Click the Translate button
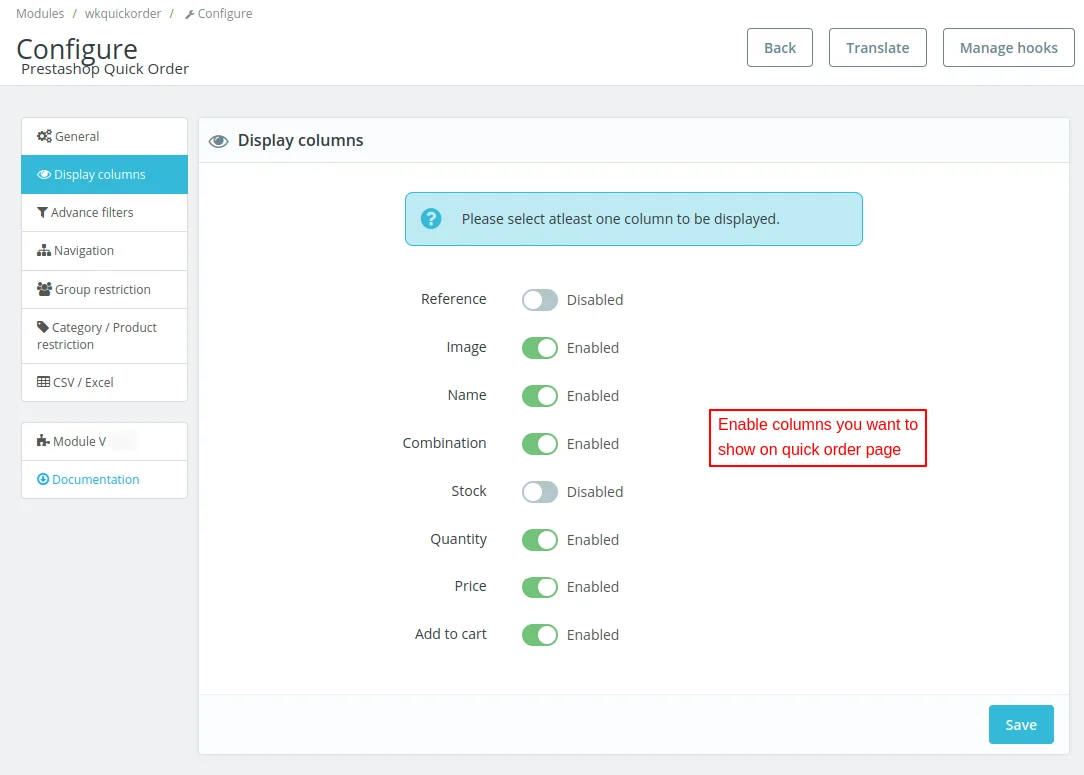Screen dimensions: 1084x775 [878, 48]
